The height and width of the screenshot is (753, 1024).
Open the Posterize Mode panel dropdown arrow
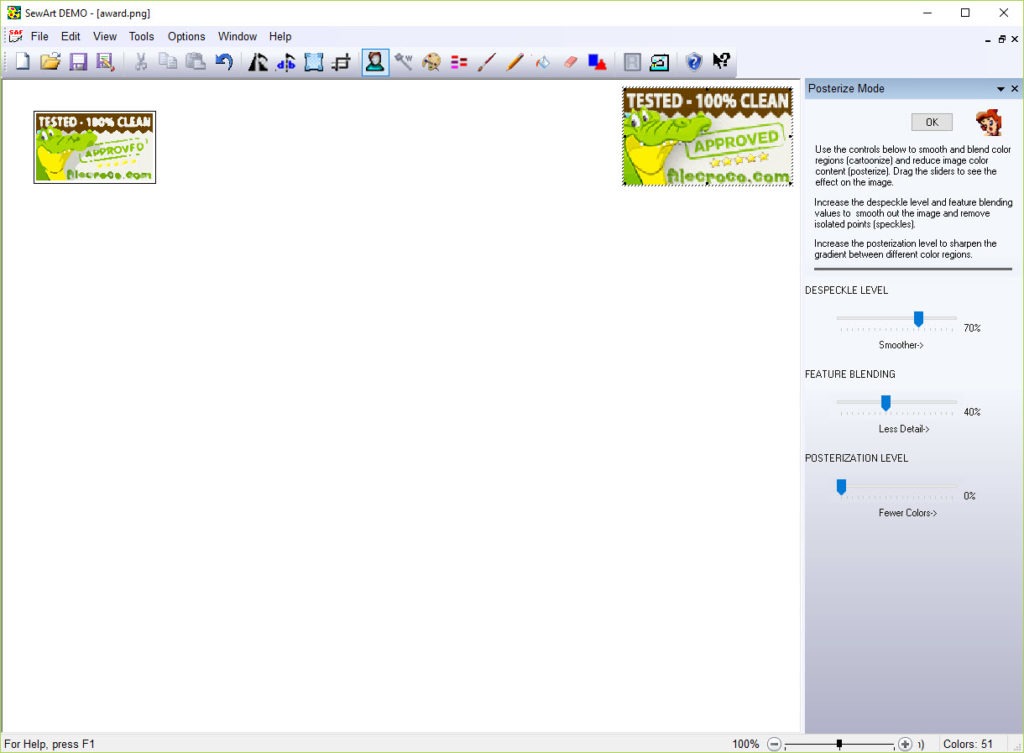click(x=1000, y=89)
